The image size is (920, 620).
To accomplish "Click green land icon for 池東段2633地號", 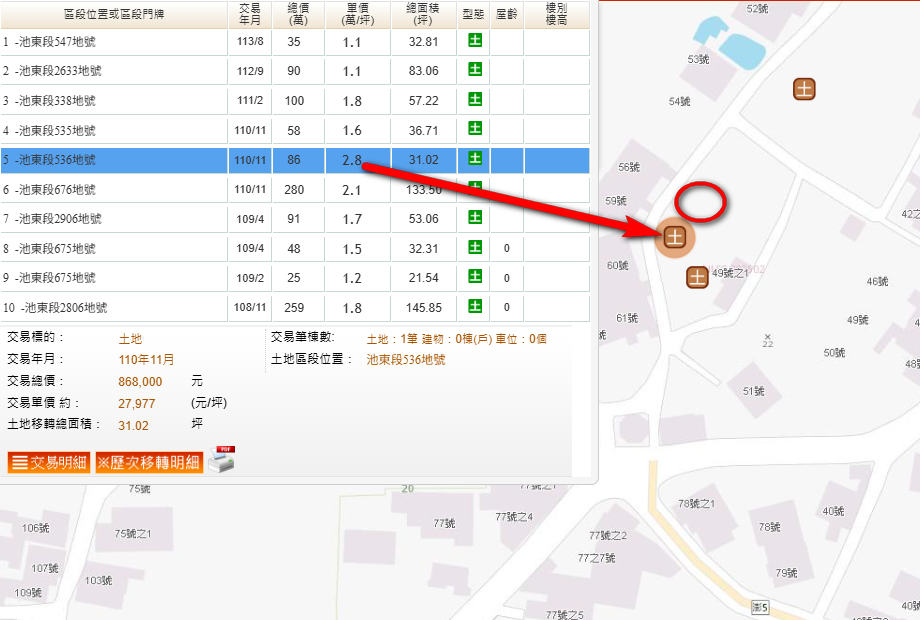I will tap(474, 70).
